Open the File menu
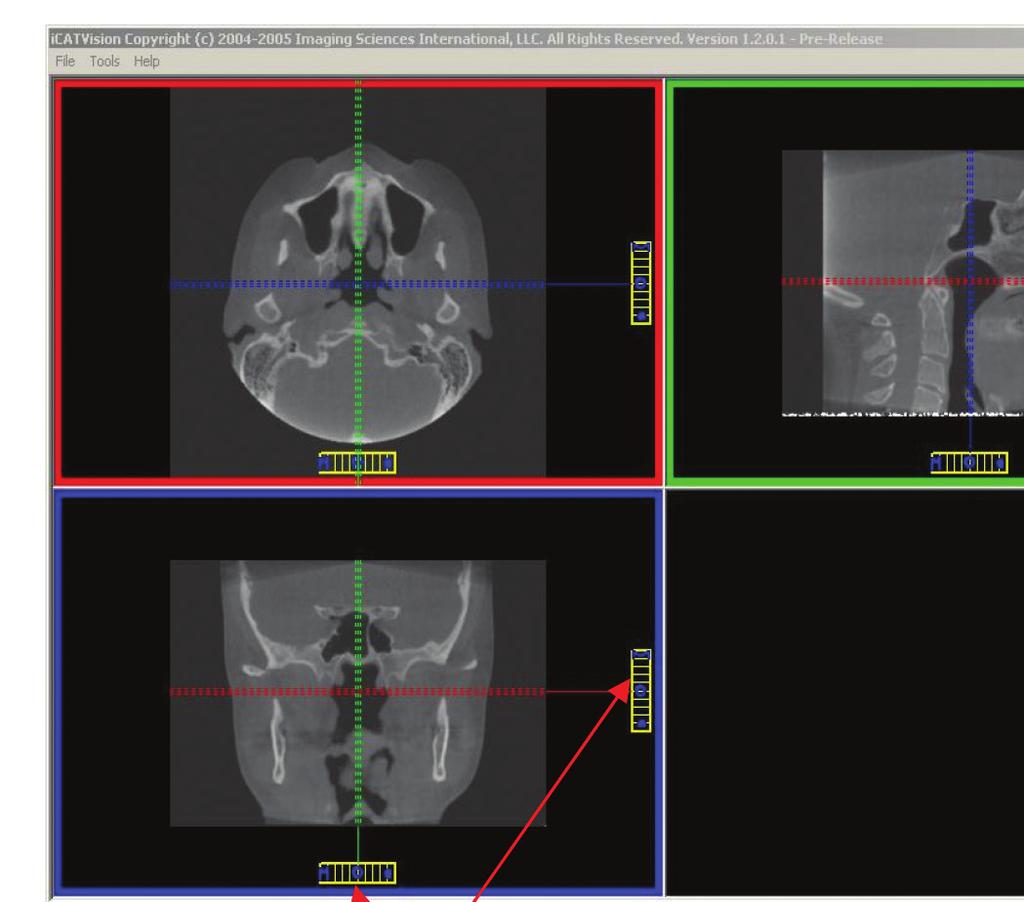1024x902 pixels. point(65,61)
